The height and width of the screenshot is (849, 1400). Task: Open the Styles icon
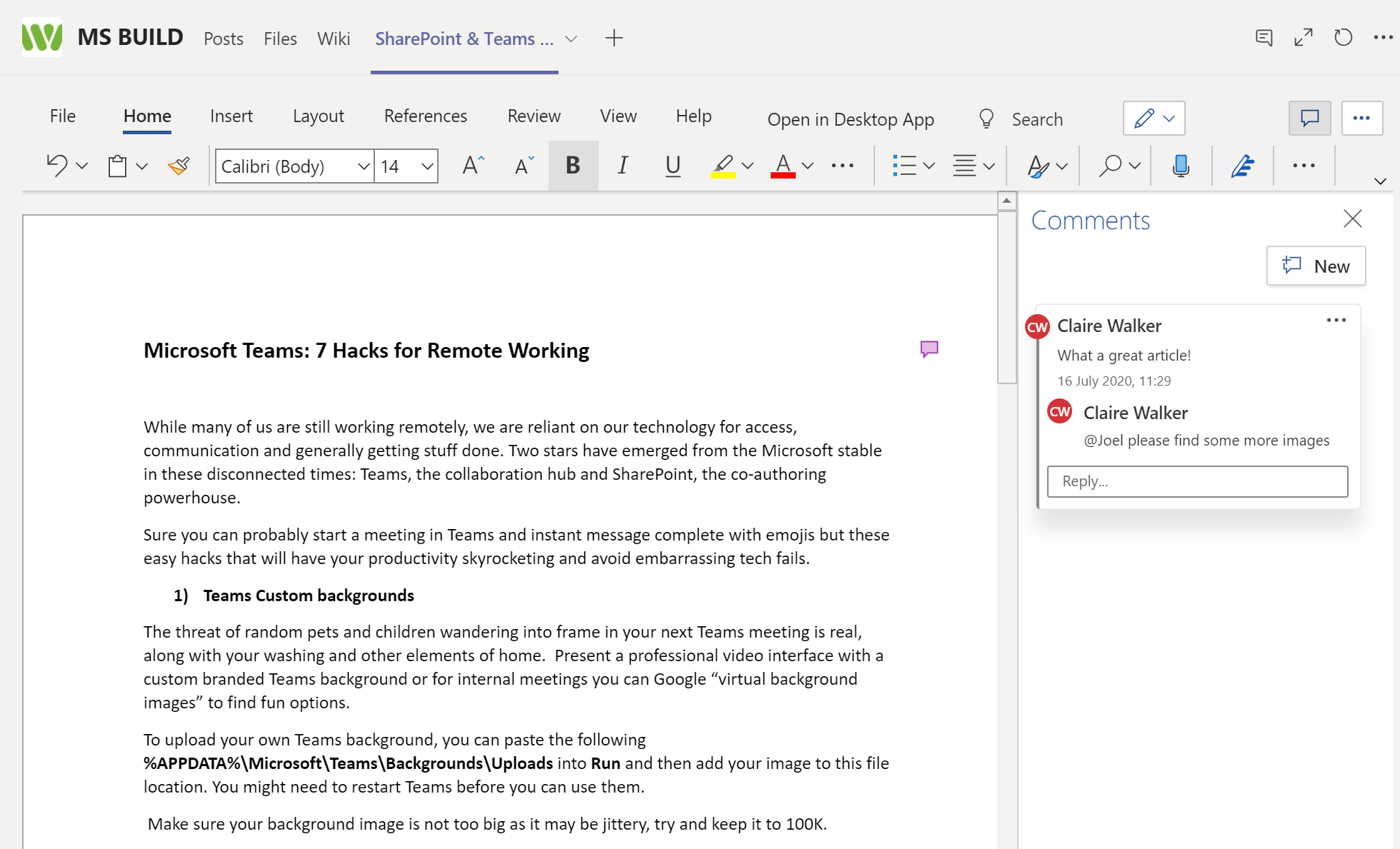(1038, 166)
